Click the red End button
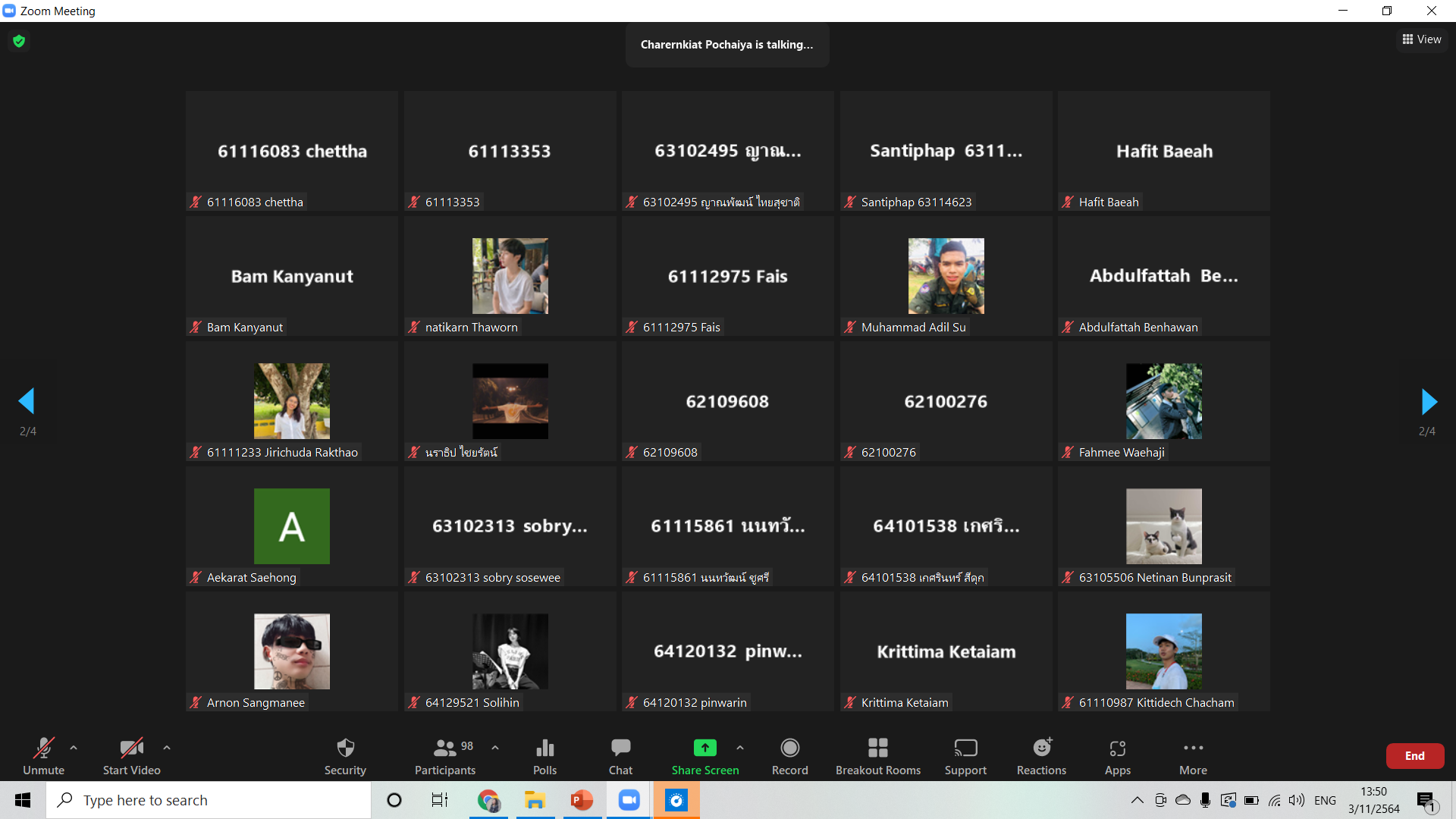 1414,756
